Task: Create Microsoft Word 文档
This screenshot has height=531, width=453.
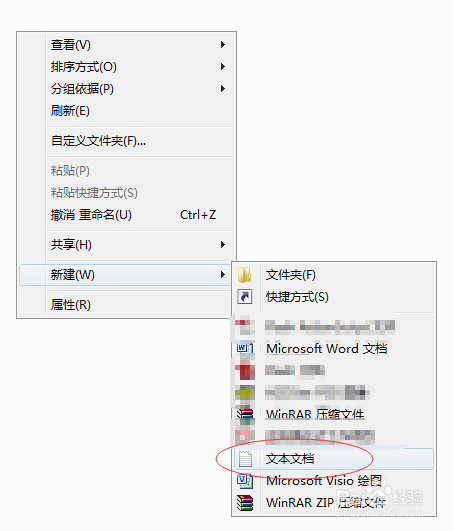Action: point(333,348)
